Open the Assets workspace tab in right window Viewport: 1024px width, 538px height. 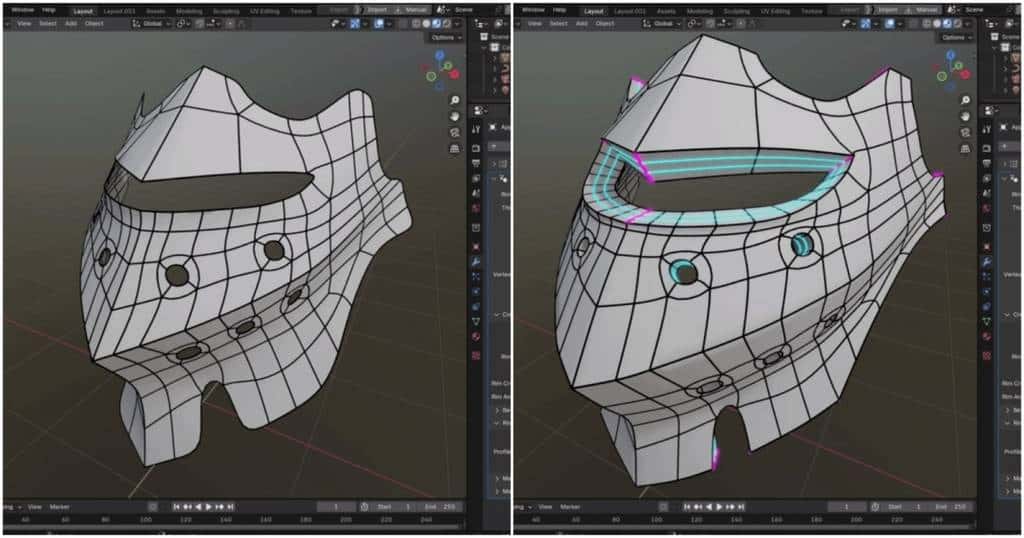(666, 11)
